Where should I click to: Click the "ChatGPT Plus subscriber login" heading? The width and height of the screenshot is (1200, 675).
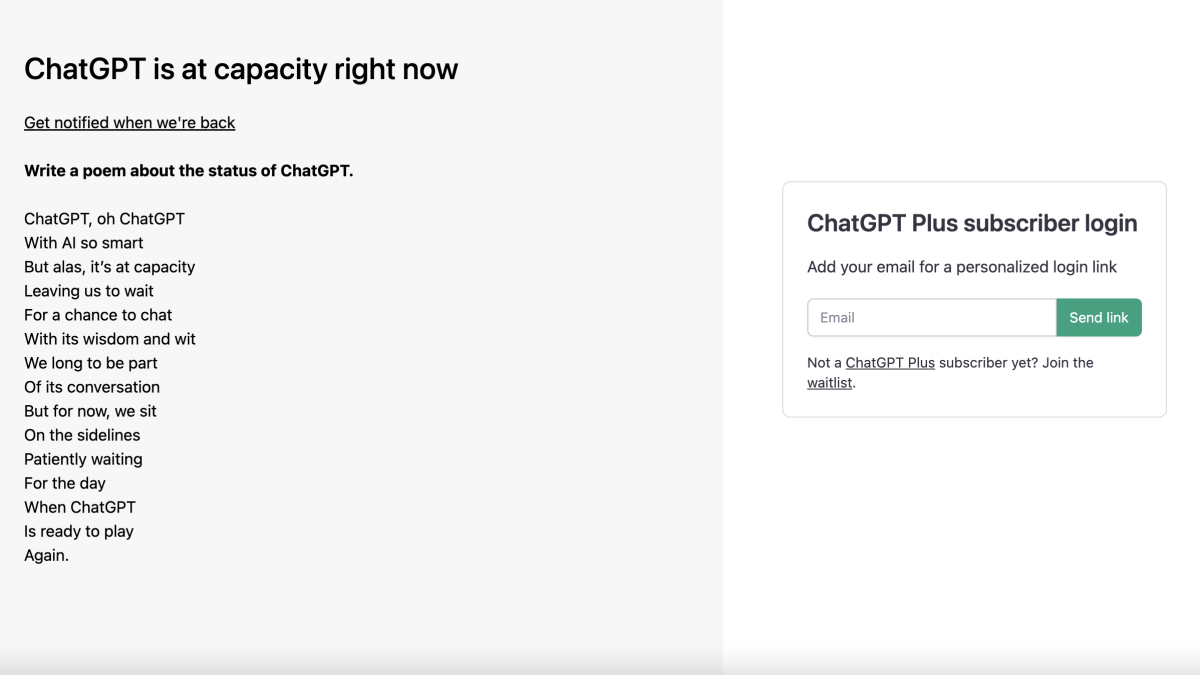972,223
